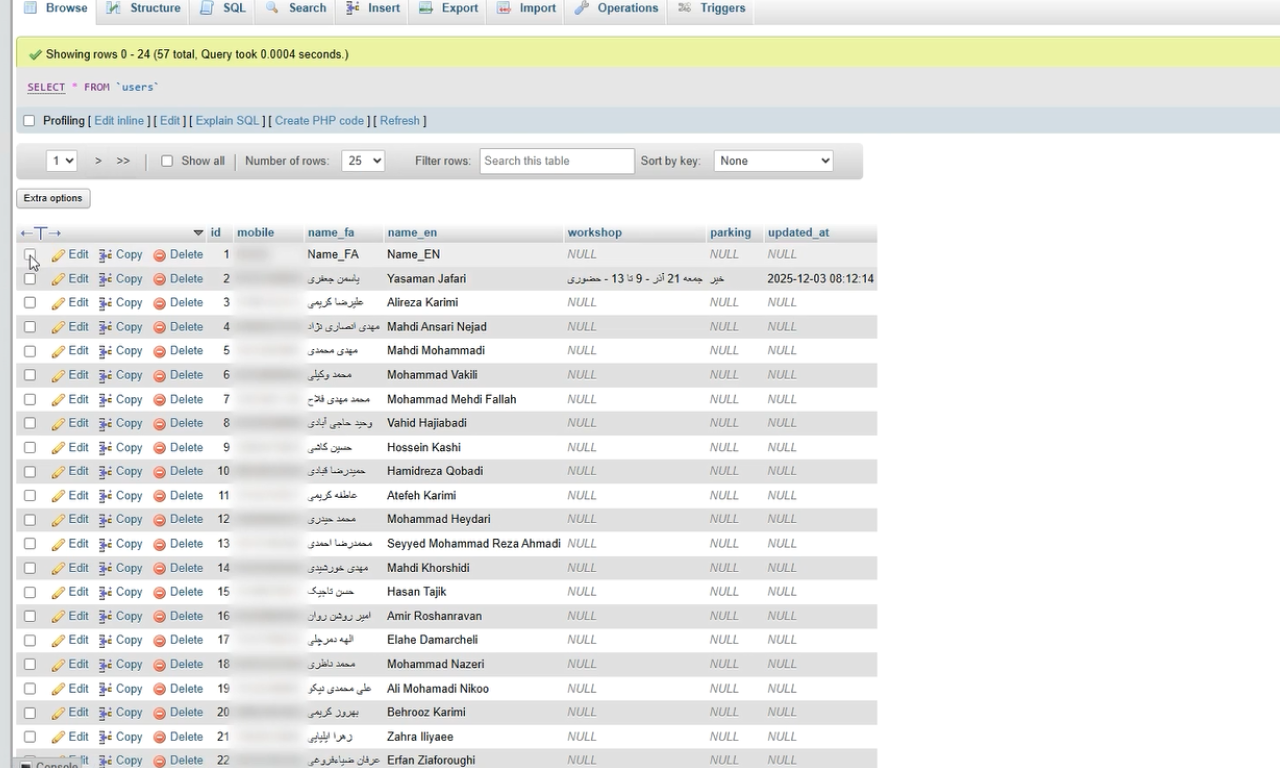
Task: Click the Copy icon for Alireza Karimi row
Action: (105, 303)
